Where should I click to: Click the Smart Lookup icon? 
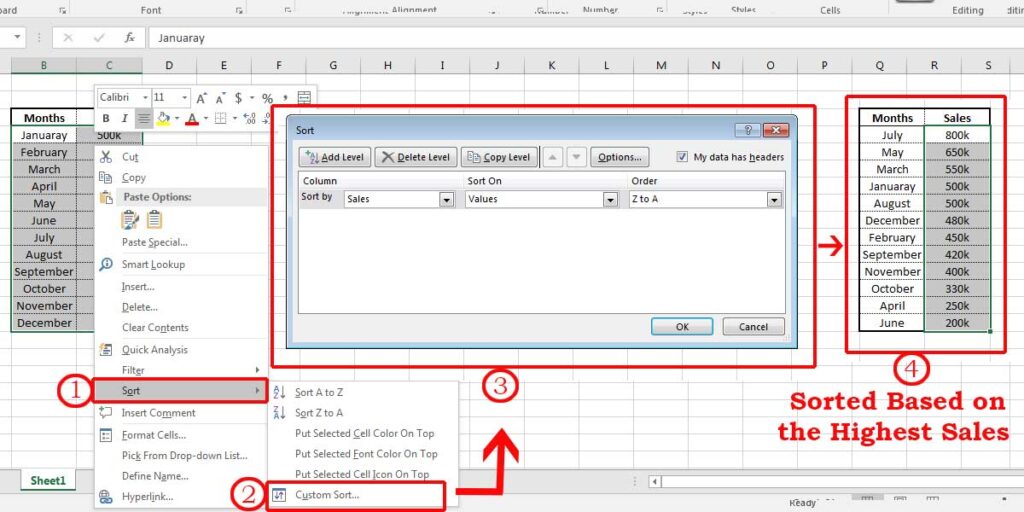[x=105, y=264]
